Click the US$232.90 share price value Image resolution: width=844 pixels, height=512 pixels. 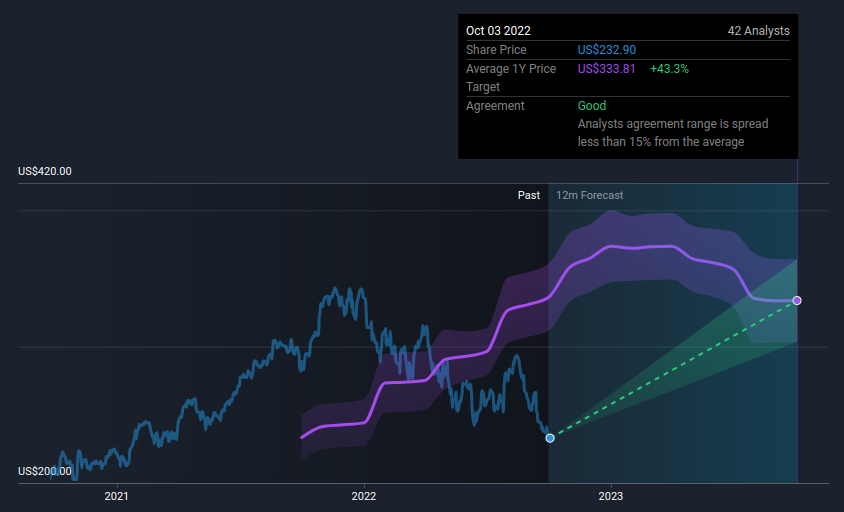pyautogui.click(x=607, y=50)
